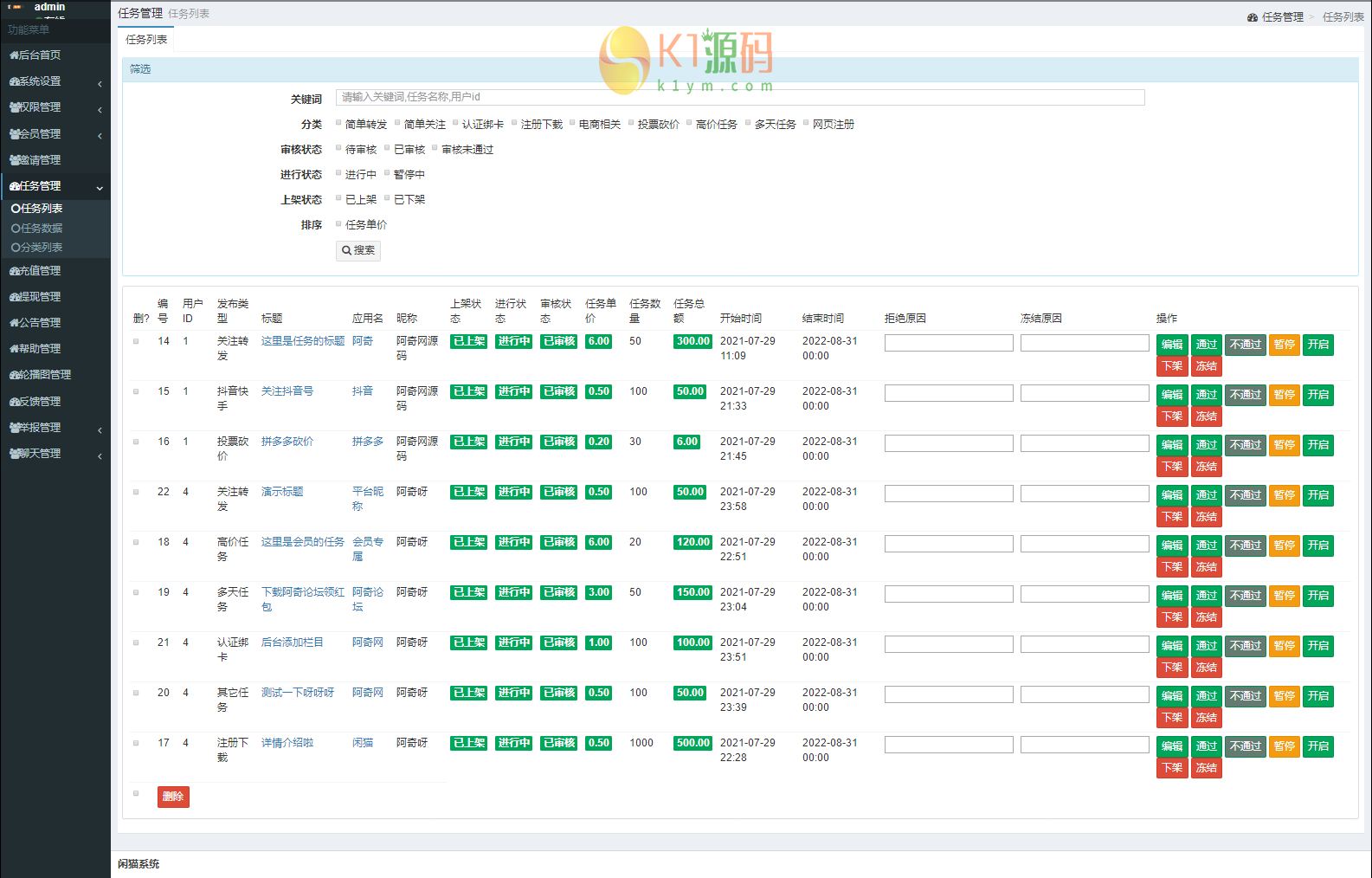Click the 公告管理 sidebar icon

pyautogui.click(x=14, y=323)
